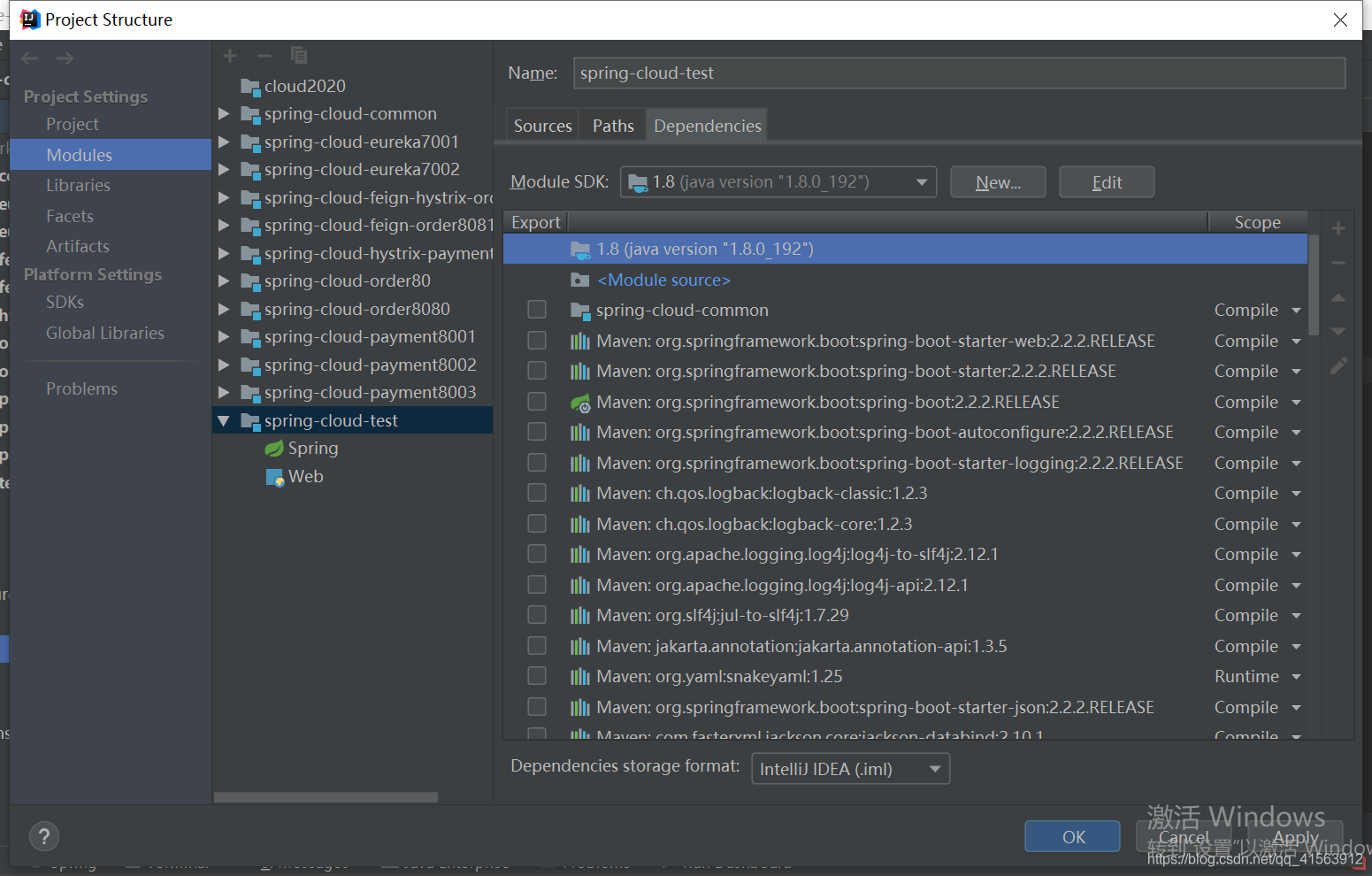Edit the dependency with pencil icon
Screen dimensions: 1372x876
[1338, 365]
